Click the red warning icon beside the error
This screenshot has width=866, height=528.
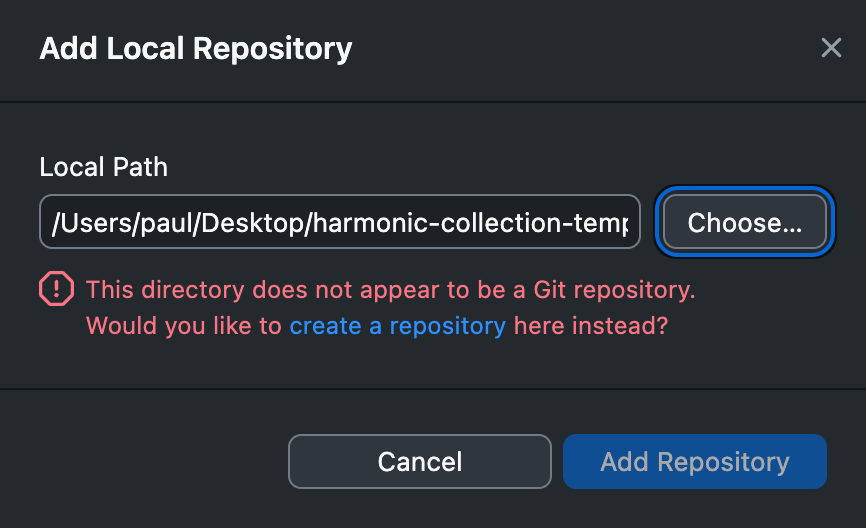56,290
